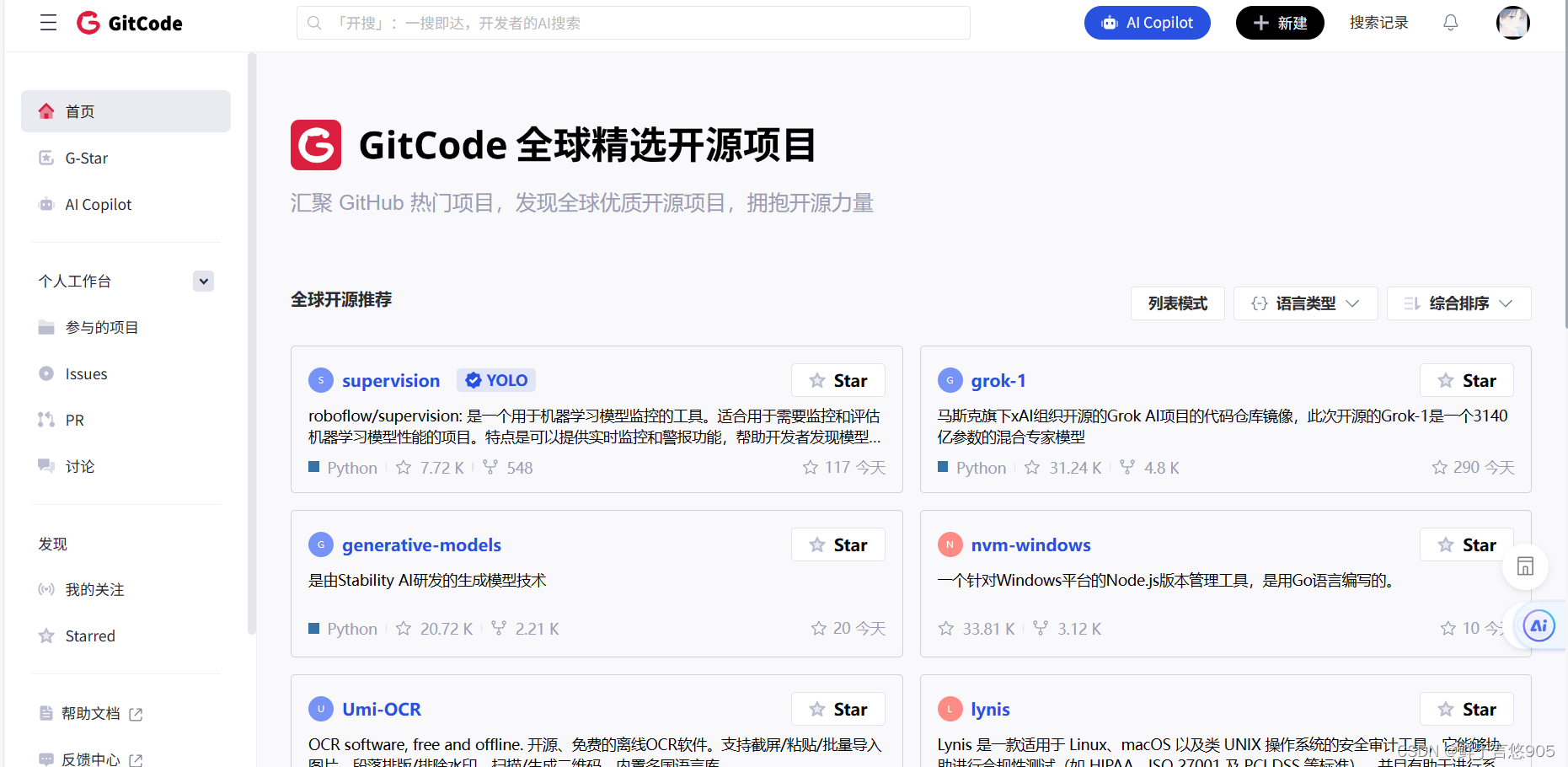This screenshot has width=1568, height=767.
Task: Select the Issues item in the sidebar
Action: [86, 373]
